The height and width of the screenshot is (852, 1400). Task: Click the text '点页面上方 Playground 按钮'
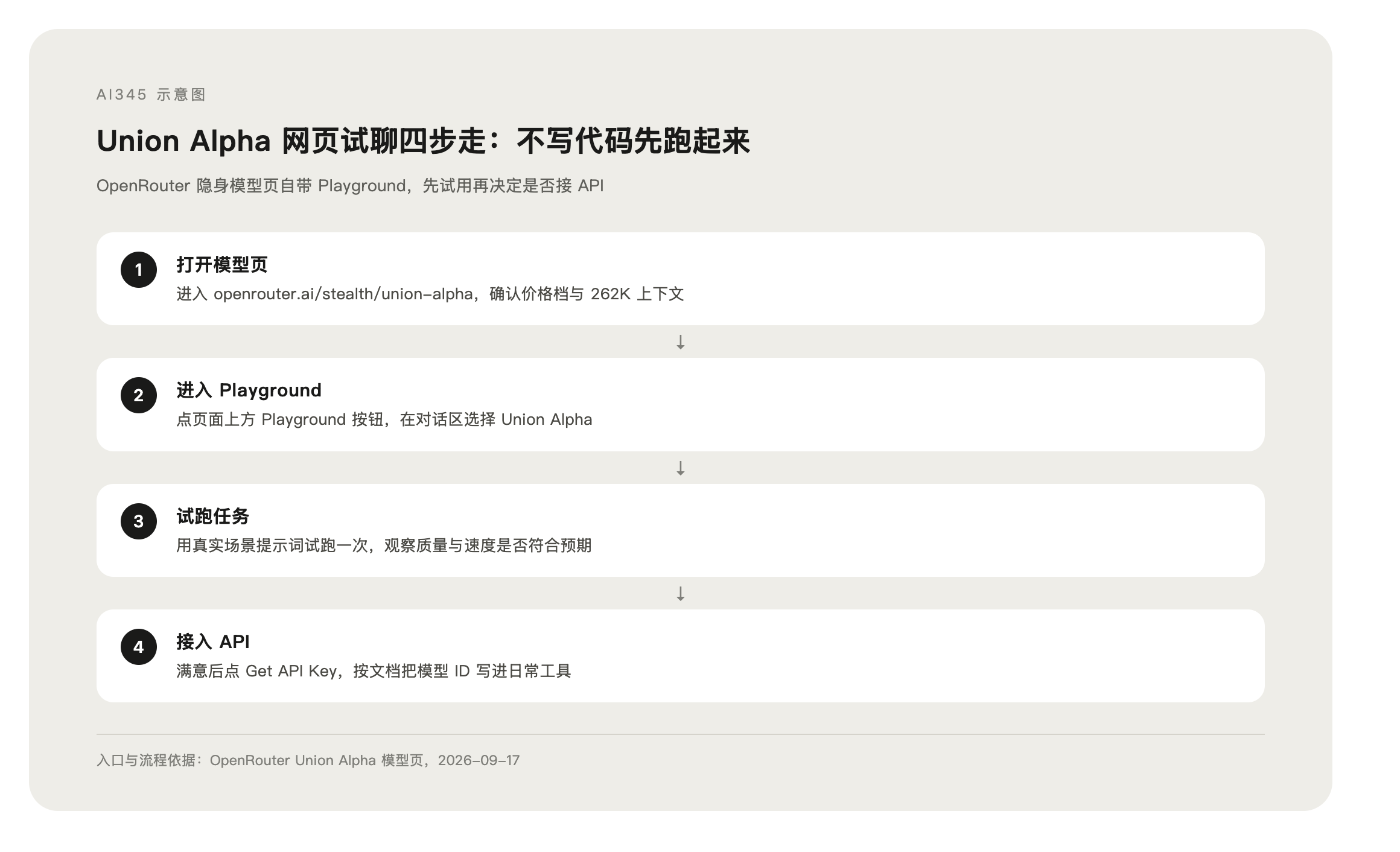click(x=280, y=419)
